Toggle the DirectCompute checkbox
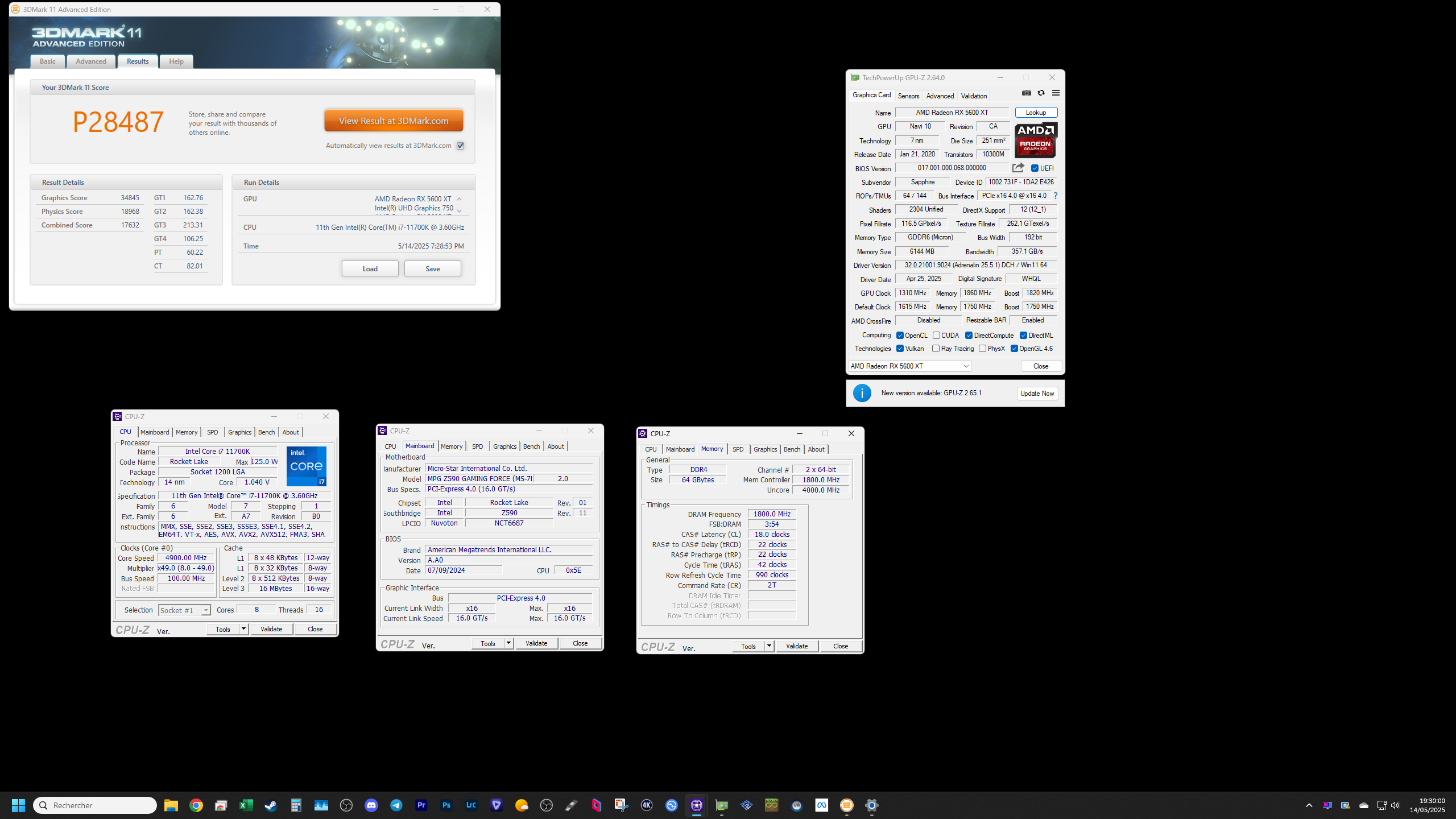Screen dimensions: 1456x819 click(969, 336)
